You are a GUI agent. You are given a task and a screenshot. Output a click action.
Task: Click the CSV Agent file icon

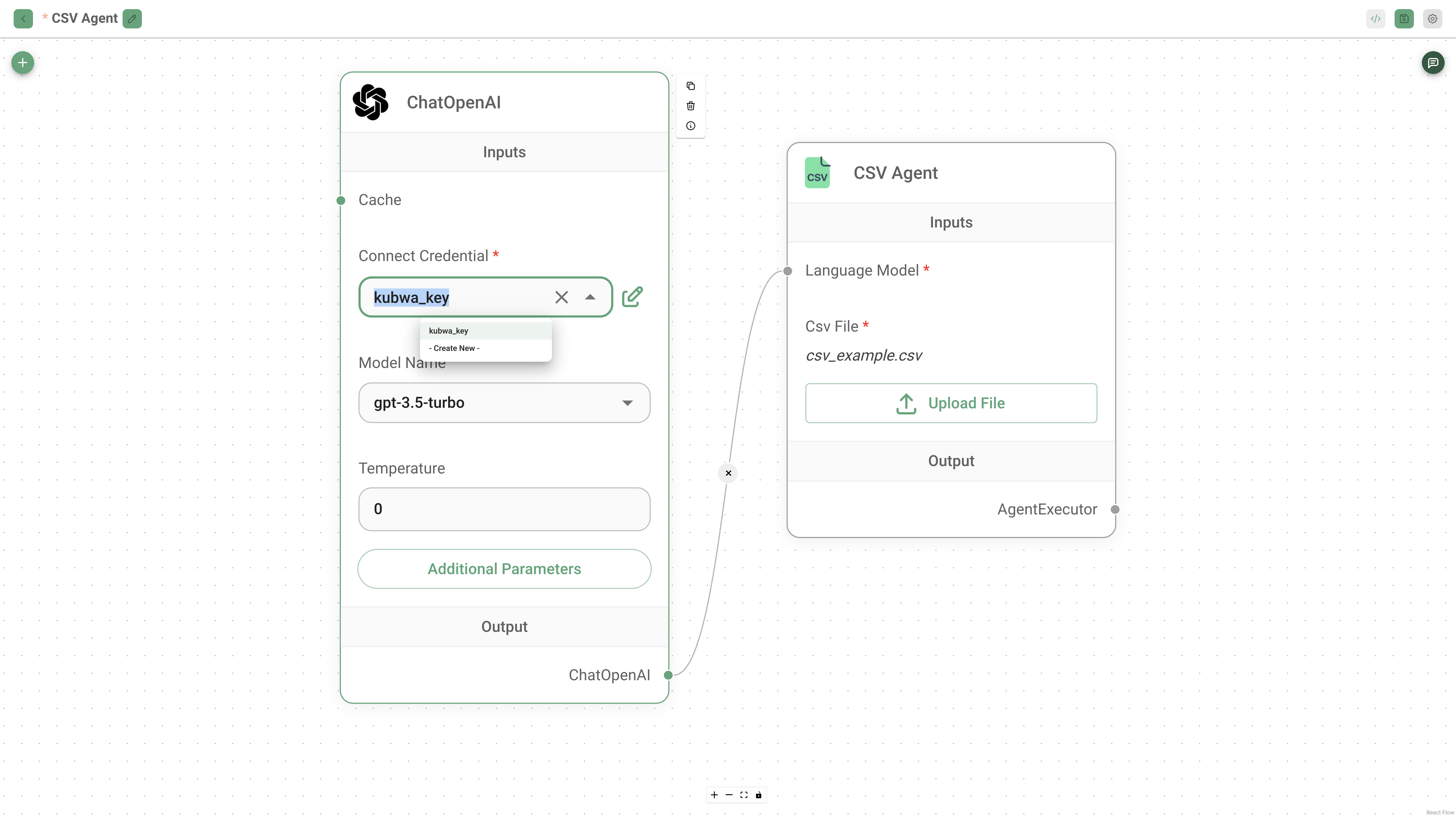(817, 172)
